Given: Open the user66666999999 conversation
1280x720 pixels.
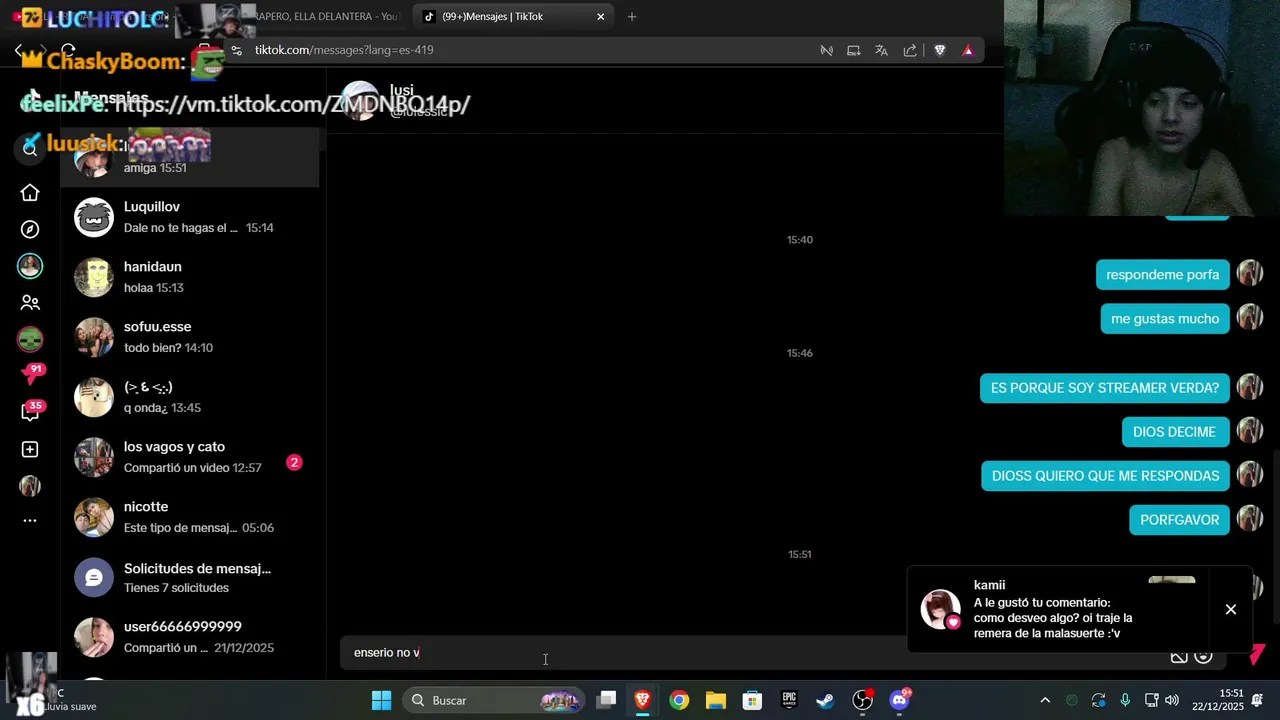Looking at the screenshot, I should pos(190,637).
